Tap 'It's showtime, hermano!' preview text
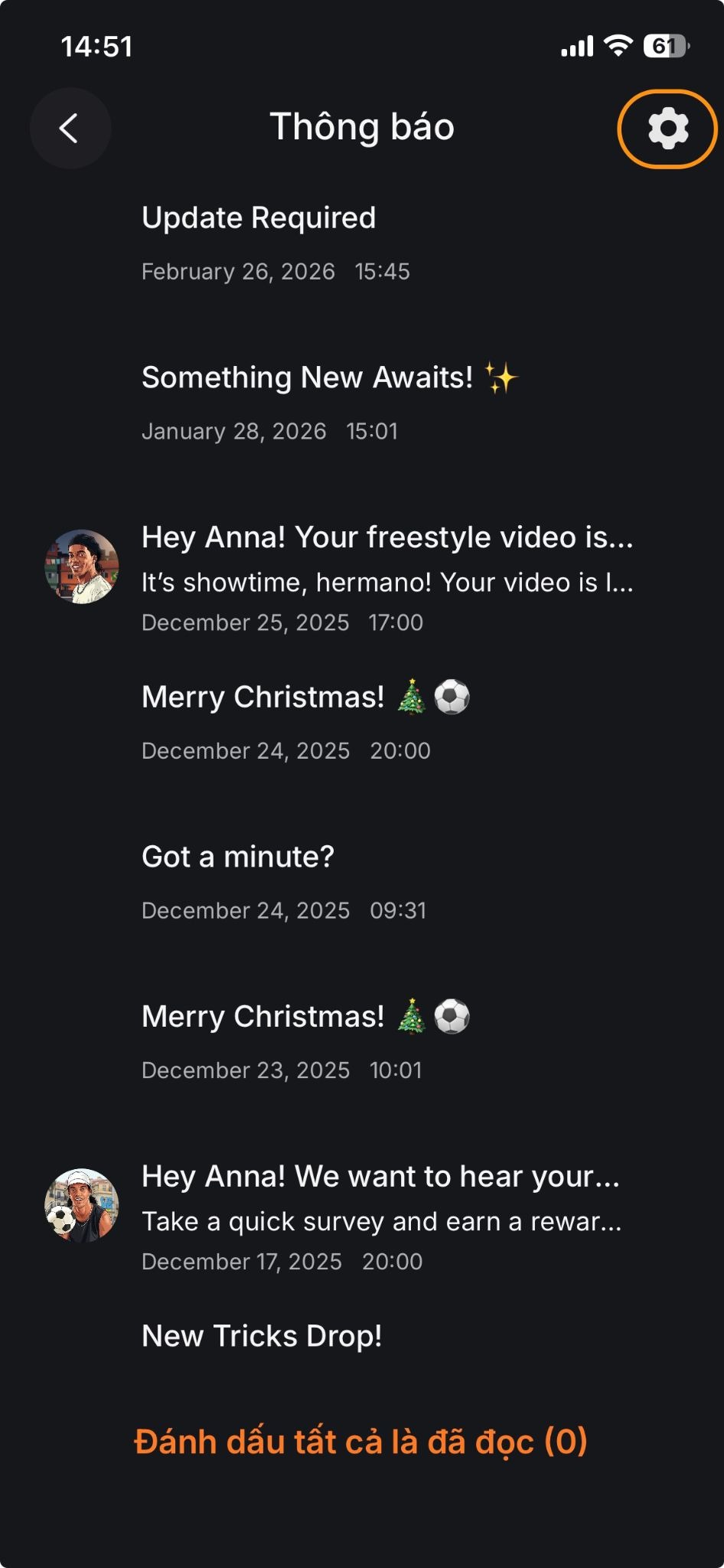 [x=387, y=583]
